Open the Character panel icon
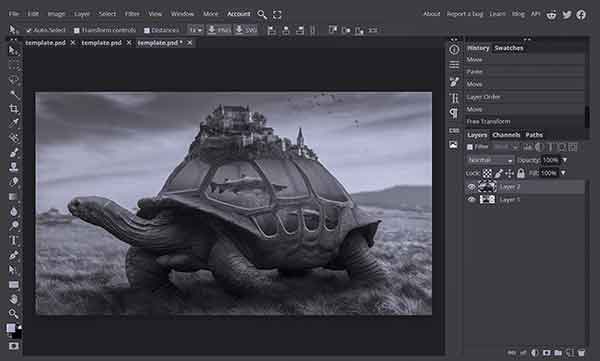Image resolution: width=600 pixels, height=361 pixels. point(454,98)
